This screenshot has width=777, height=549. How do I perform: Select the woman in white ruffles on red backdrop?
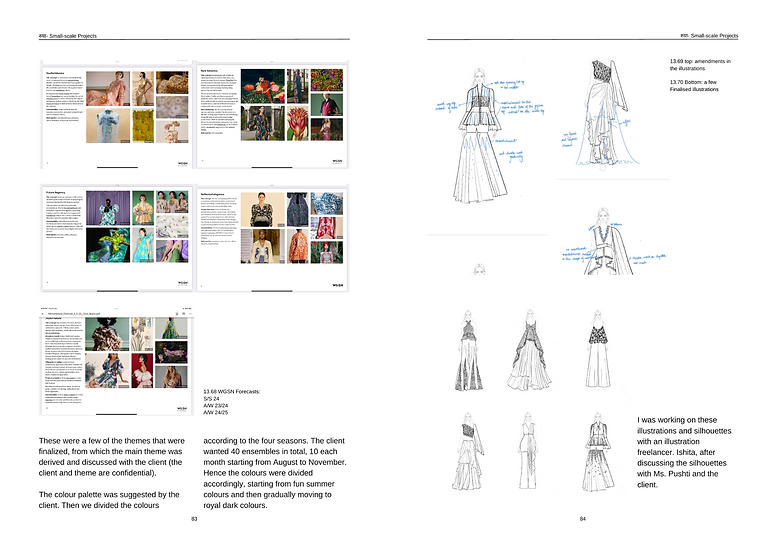(x=143, y=370)
